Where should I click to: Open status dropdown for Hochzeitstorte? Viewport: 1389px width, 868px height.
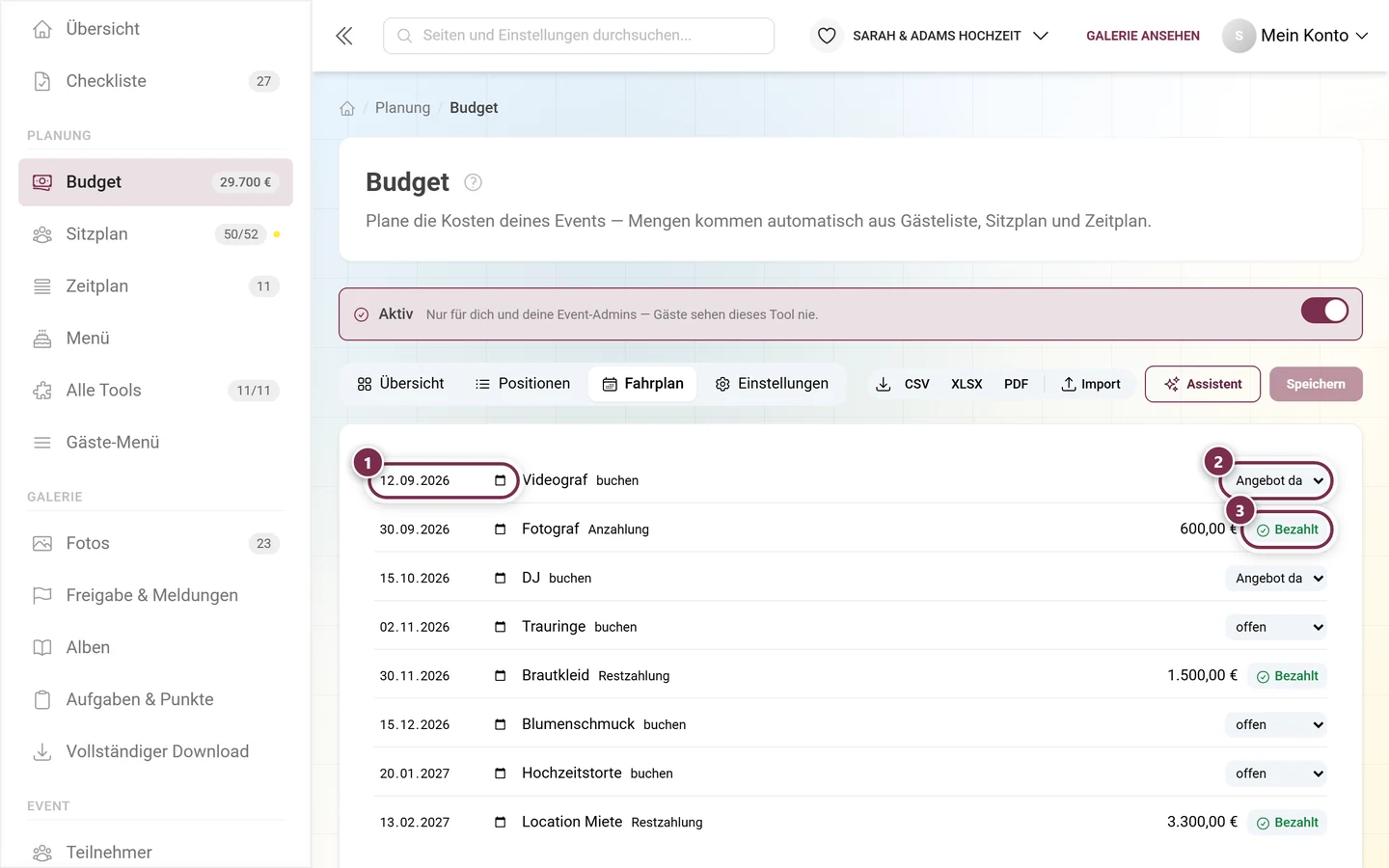click(x=1276, y=773)
